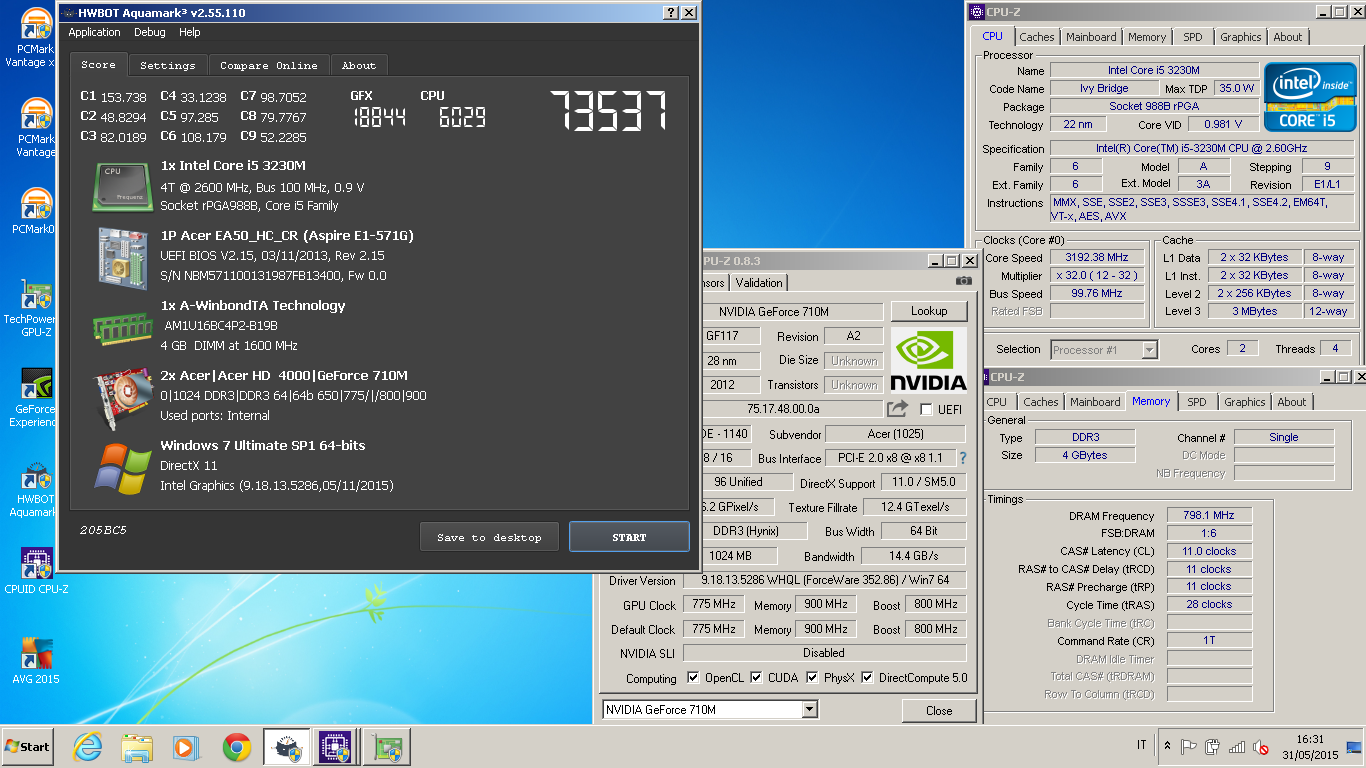The height and width of the screenshot is (768, 1366).
Task: Click the 73537 total score
Action: tap(608, 110)
